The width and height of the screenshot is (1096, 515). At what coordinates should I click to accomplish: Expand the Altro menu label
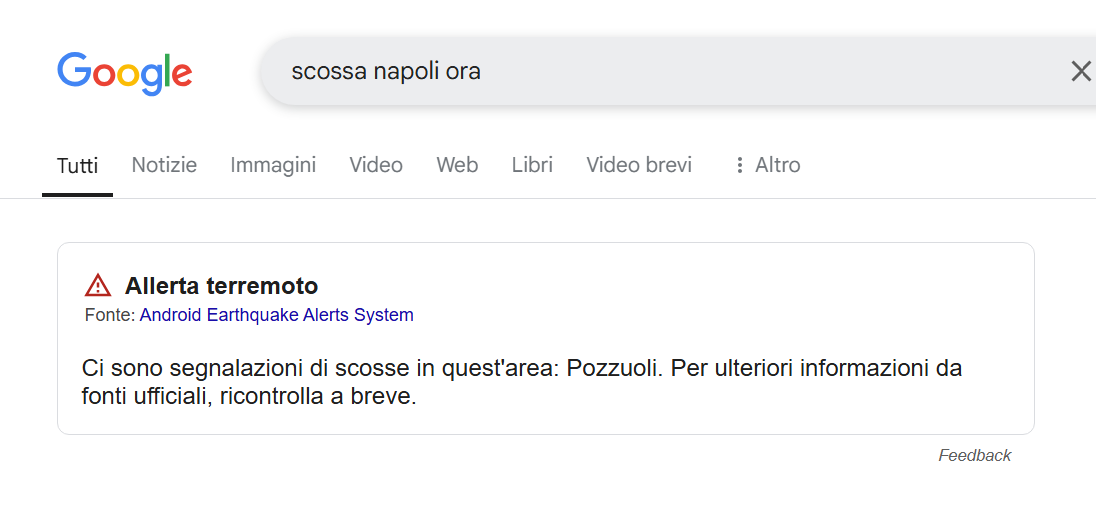pyautogui.click(x=778, y=165)
